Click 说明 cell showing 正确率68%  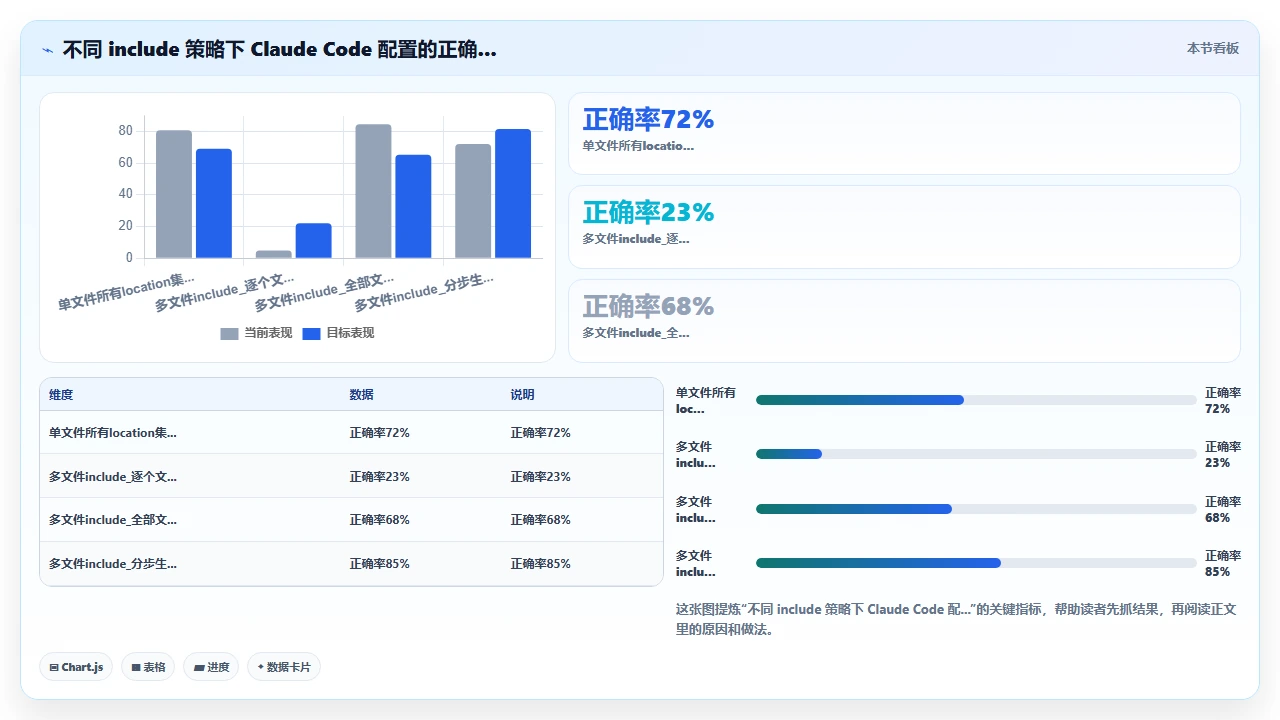tap(540, 520)
